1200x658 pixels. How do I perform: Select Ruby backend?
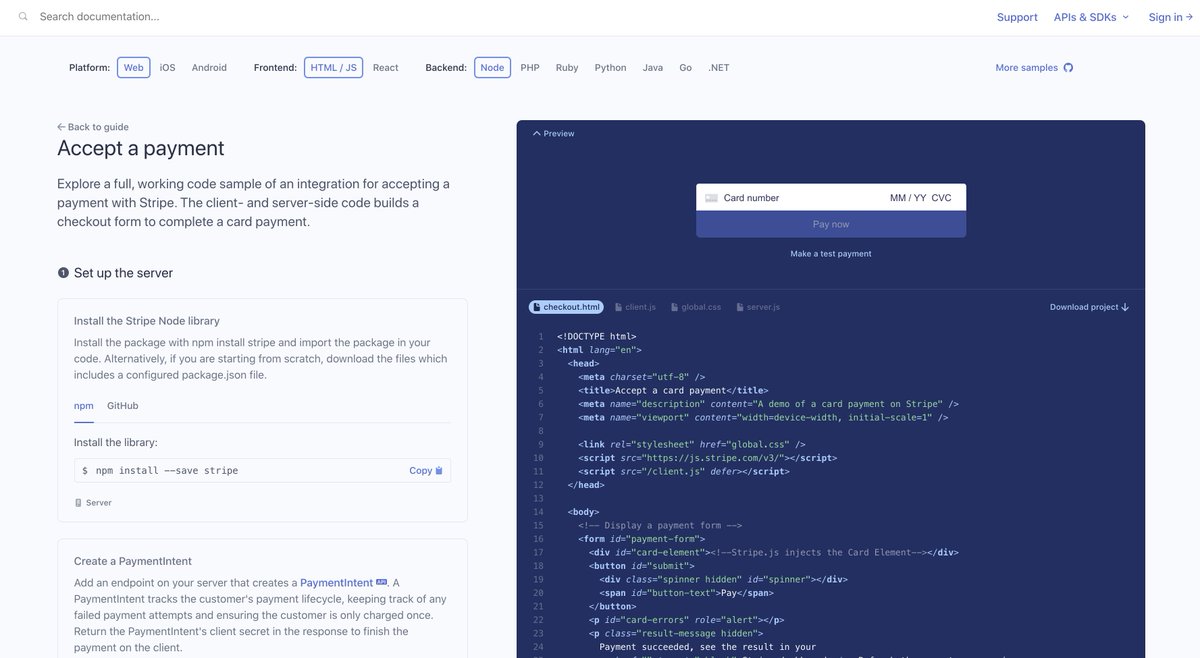pos(567,68)
